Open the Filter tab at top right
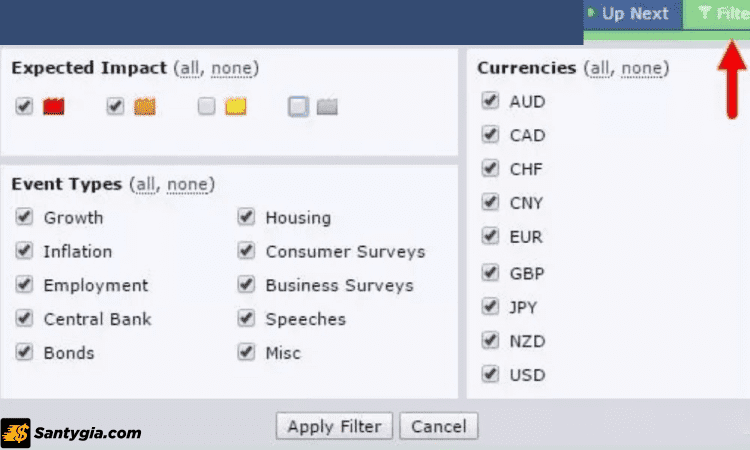 click(x=721, y=14)
